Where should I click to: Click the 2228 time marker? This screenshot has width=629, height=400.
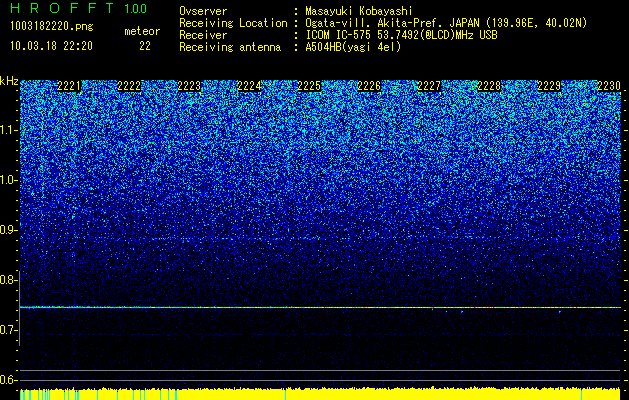pos(489,86)
